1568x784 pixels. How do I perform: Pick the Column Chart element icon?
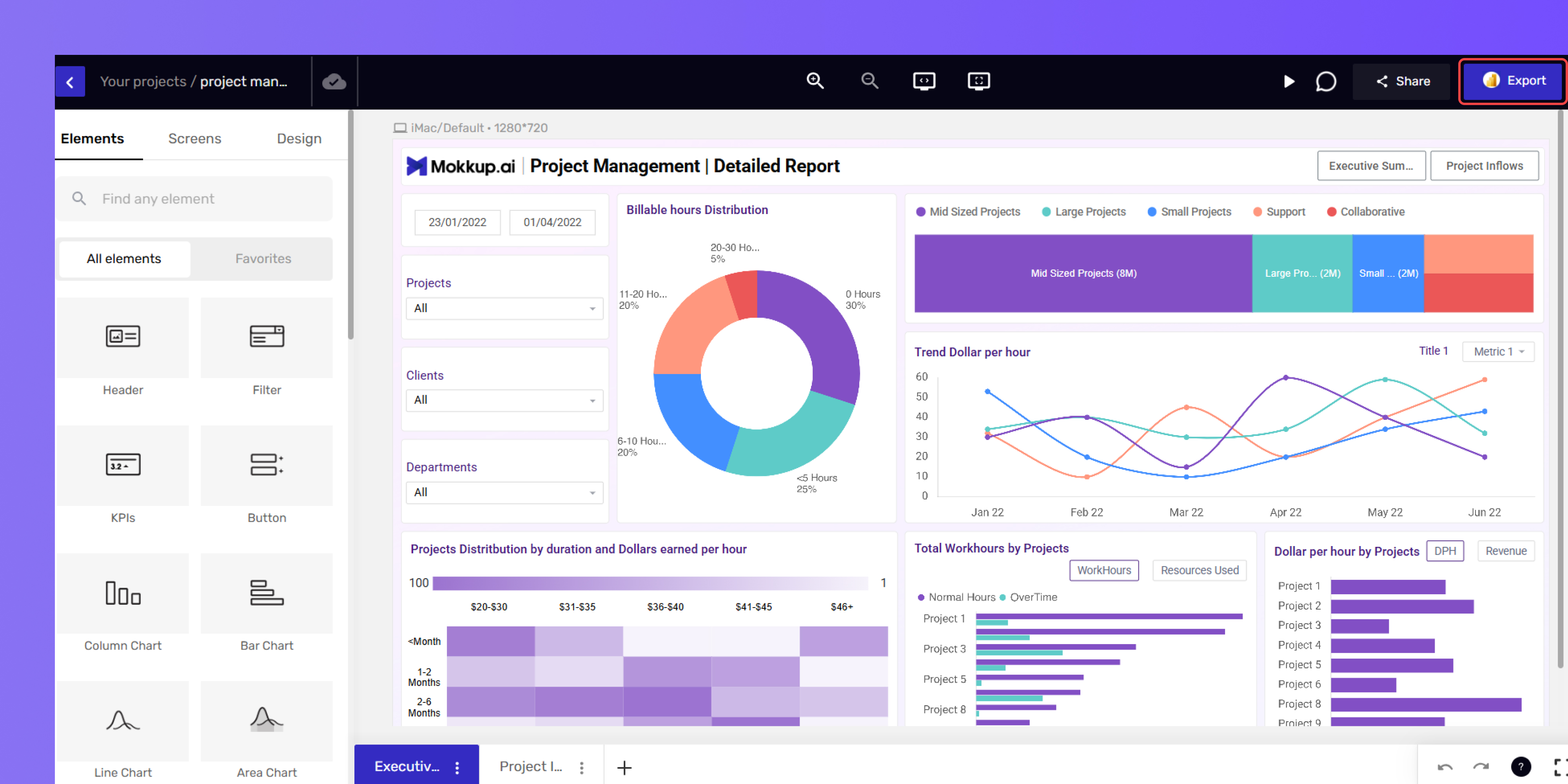click(x=123, y=593)
